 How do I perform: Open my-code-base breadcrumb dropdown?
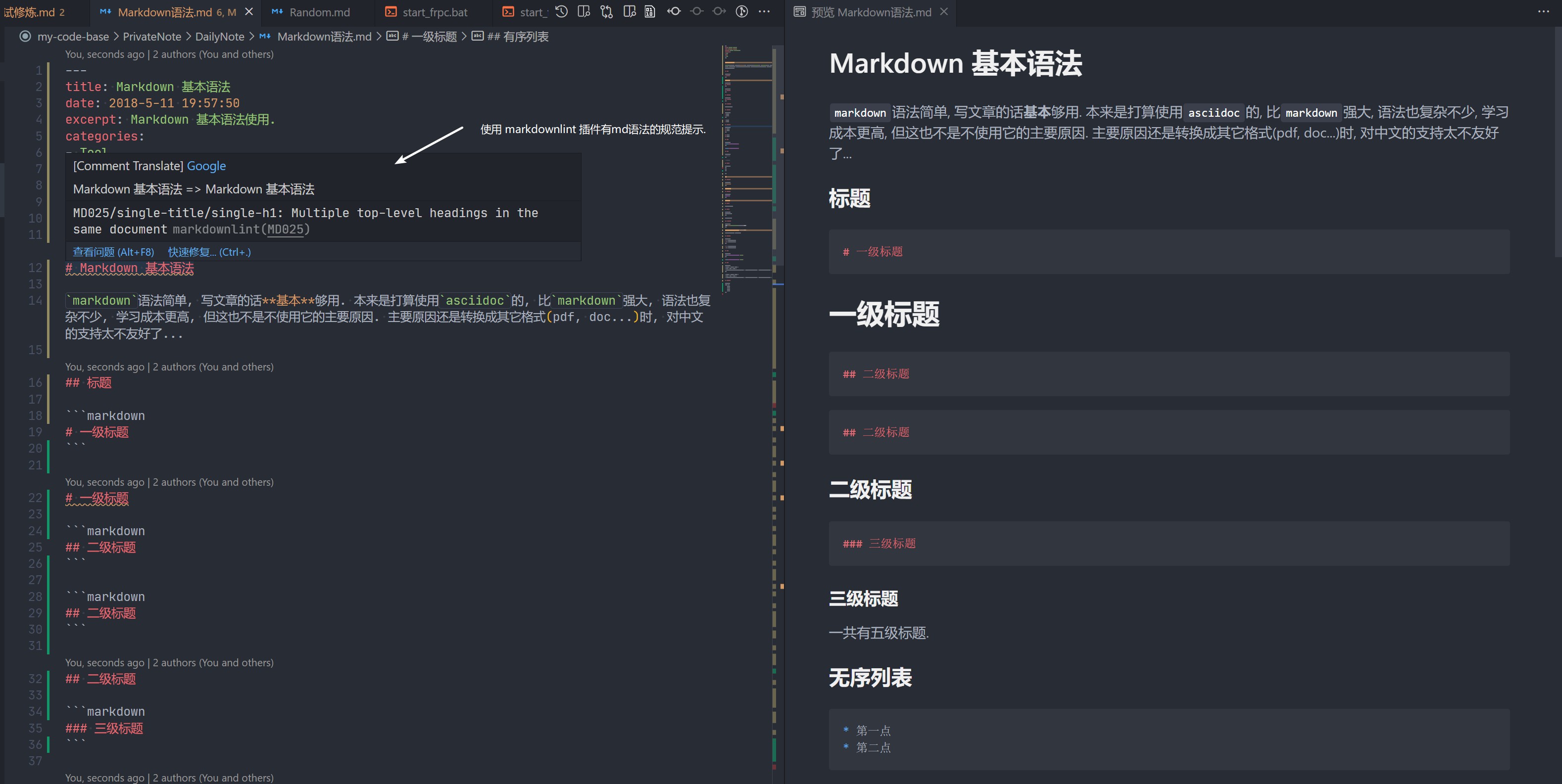click(73, 36)
